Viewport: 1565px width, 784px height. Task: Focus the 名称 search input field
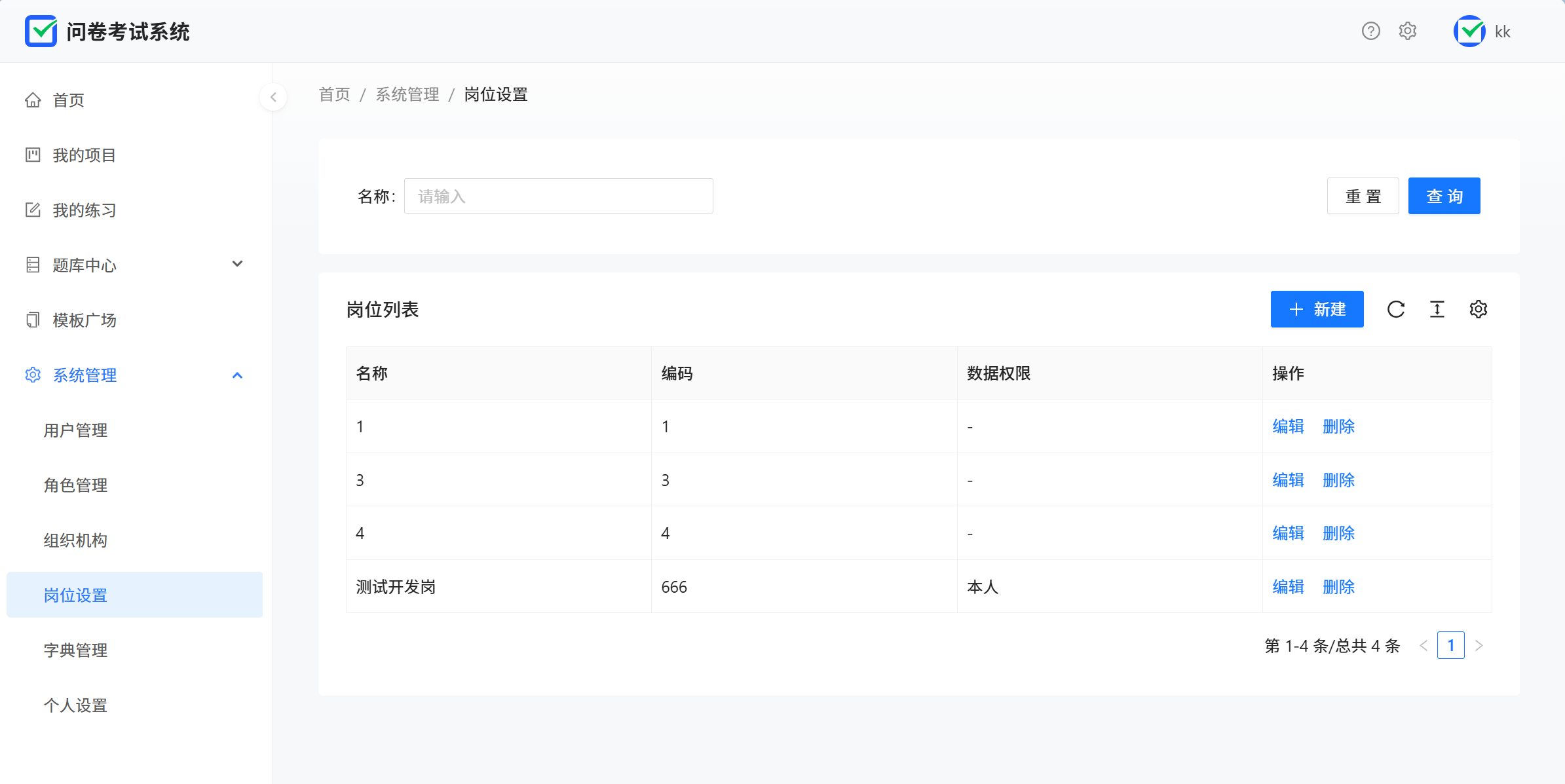pyautogui.click(x=558, y=196)
